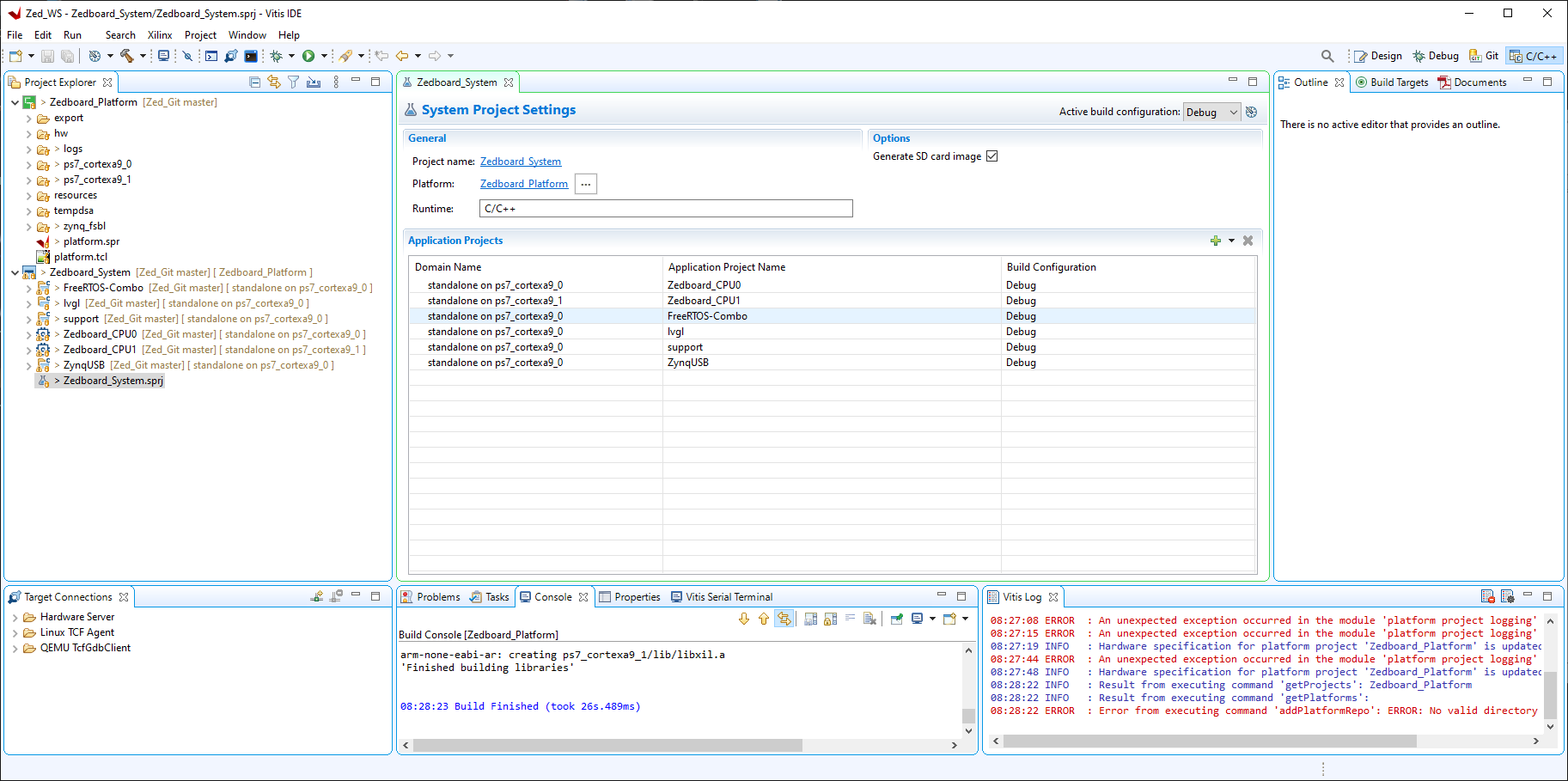Click the Clear Console icon

click(x=869, y=619)
